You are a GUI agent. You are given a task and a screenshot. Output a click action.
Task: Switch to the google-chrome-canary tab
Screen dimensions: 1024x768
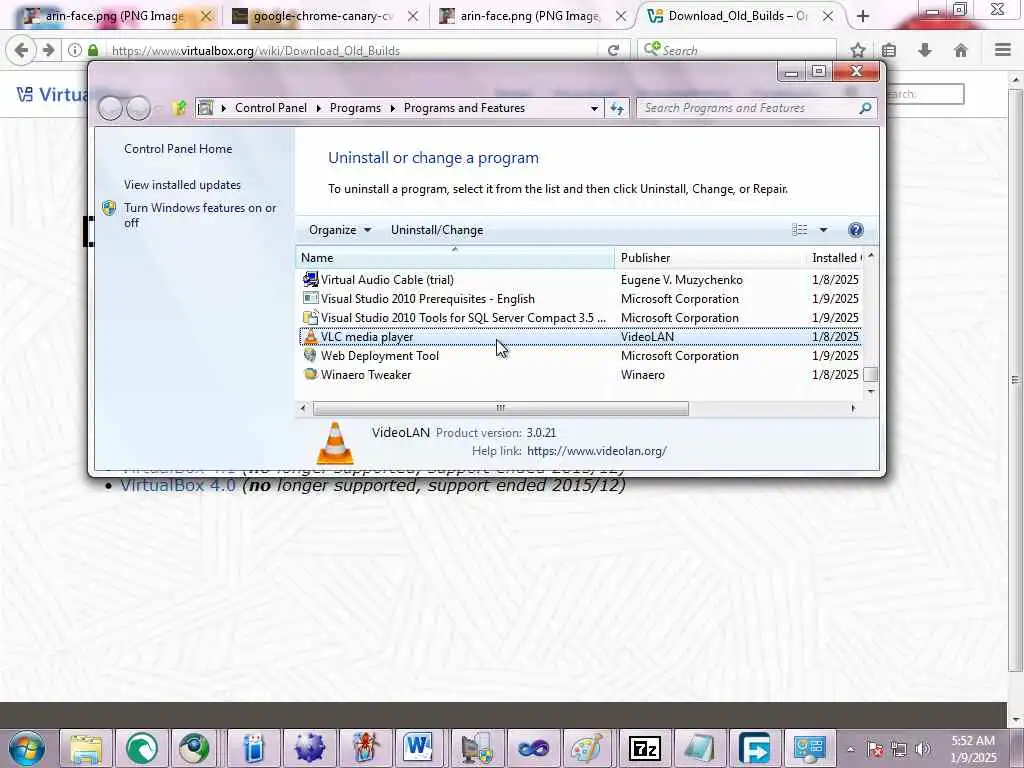point(323,16)
